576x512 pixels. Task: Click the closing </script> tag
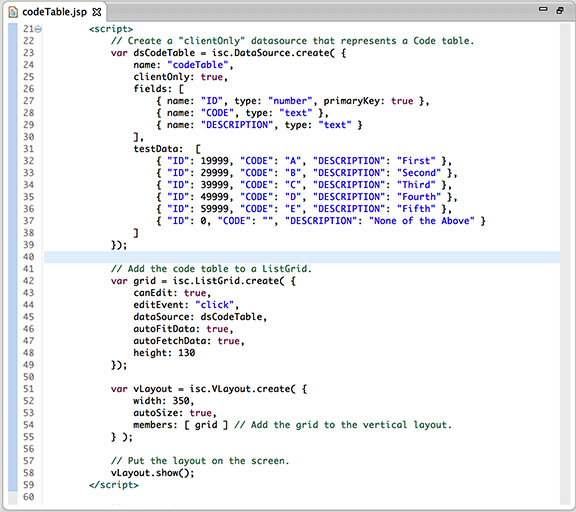(x=114, y=485)
